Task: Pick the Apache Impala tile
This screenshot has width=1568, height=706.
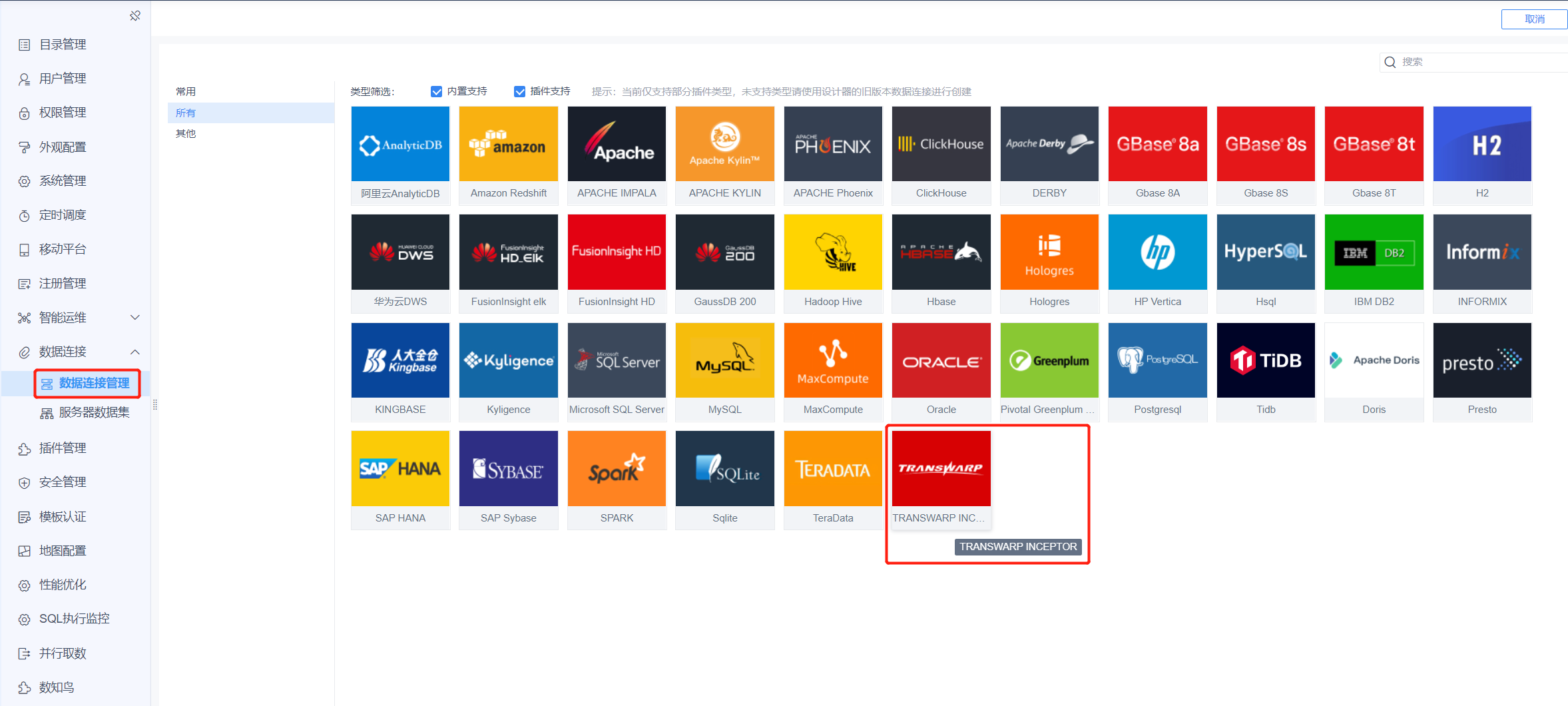Action: [617, 155]
